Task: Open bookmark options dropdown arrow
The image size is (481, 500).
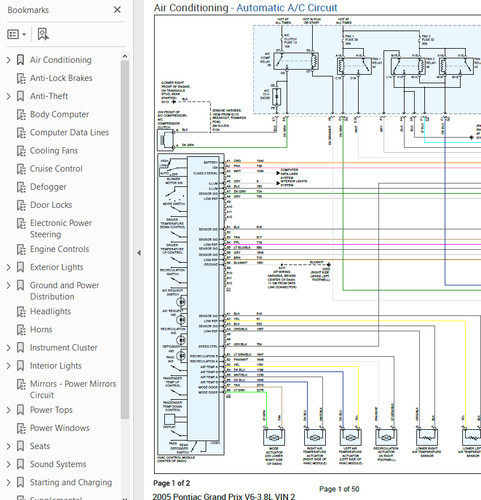Action: pyautogui.click(x=24, y=34)
